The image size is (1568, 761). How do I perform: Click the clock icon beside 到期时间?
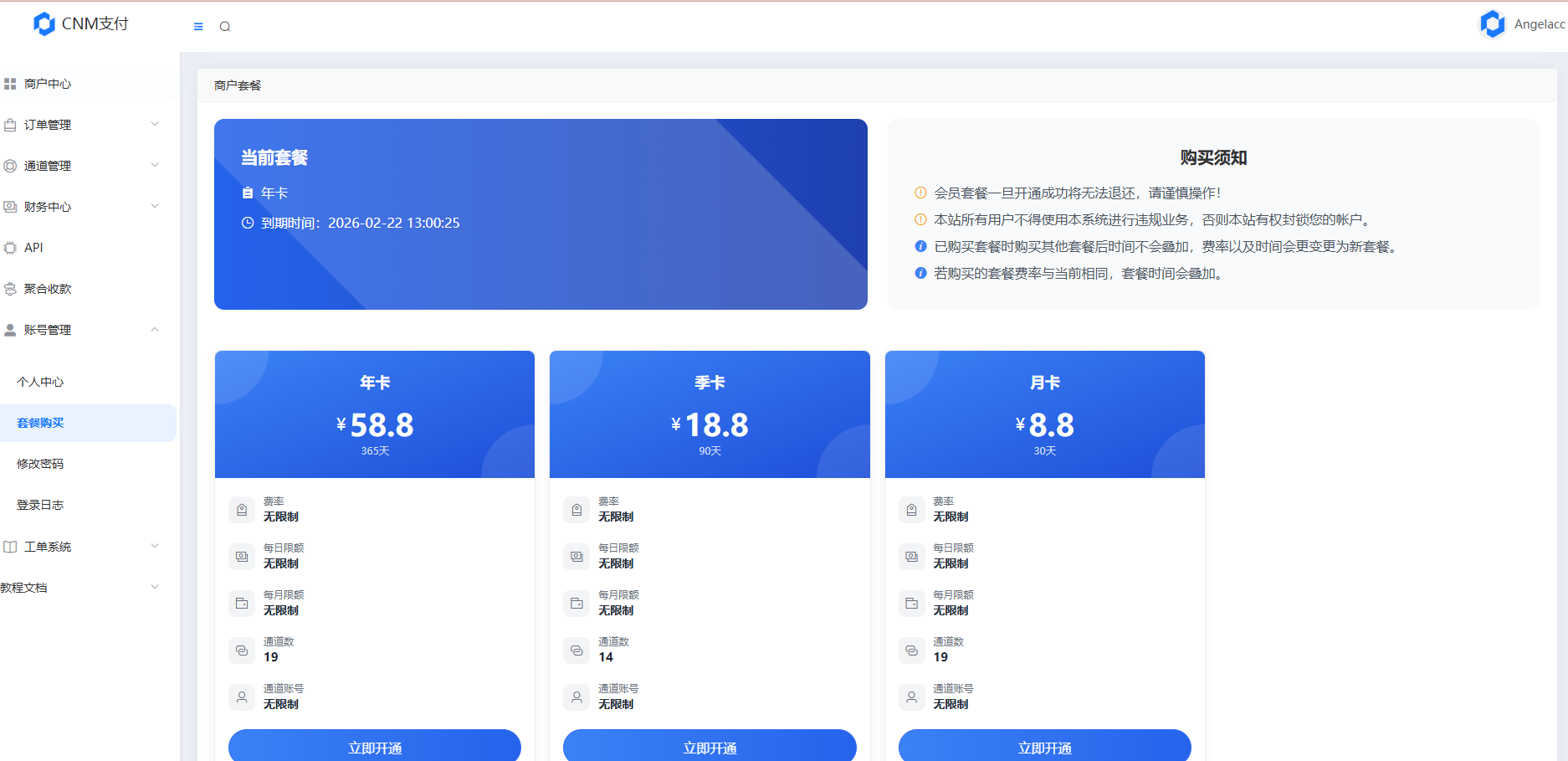(248, 223)
